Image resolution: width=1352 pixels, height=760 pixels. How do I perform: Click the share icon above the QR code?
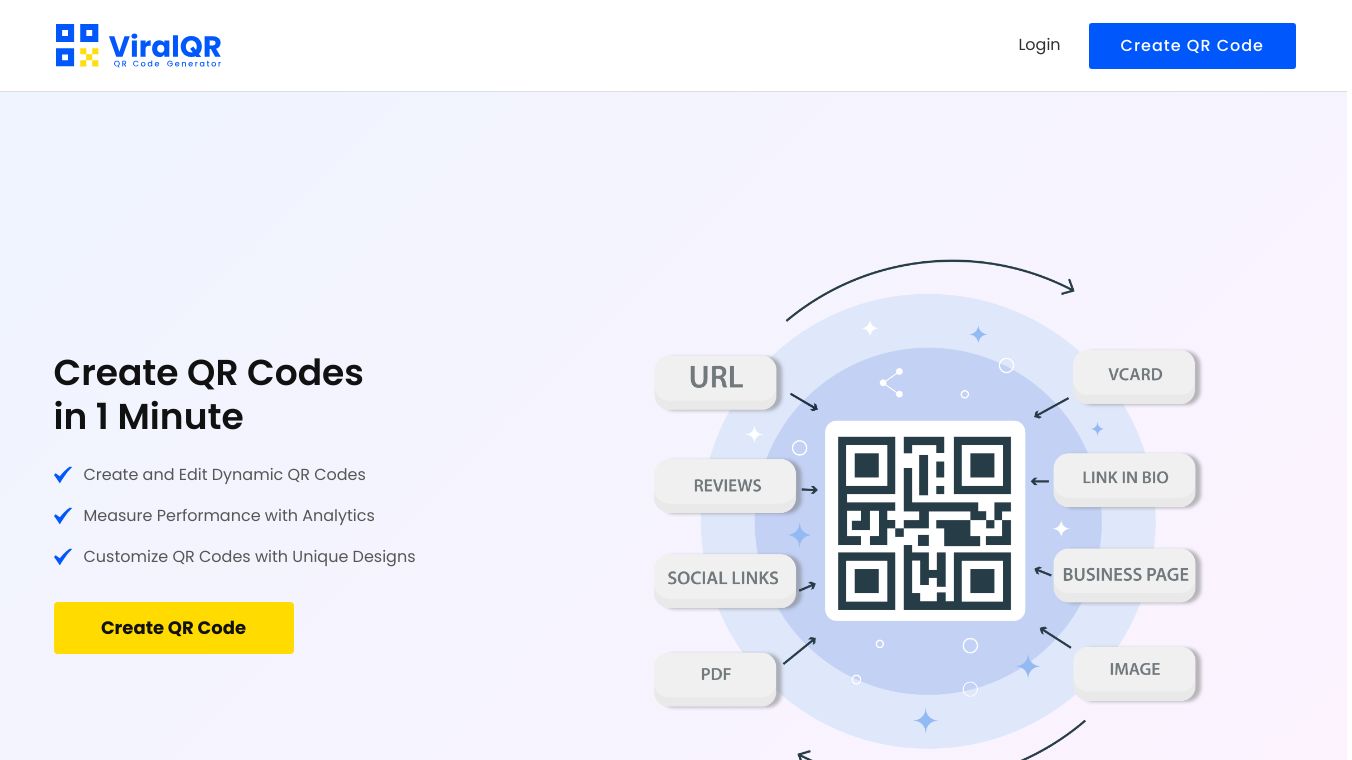891,382
